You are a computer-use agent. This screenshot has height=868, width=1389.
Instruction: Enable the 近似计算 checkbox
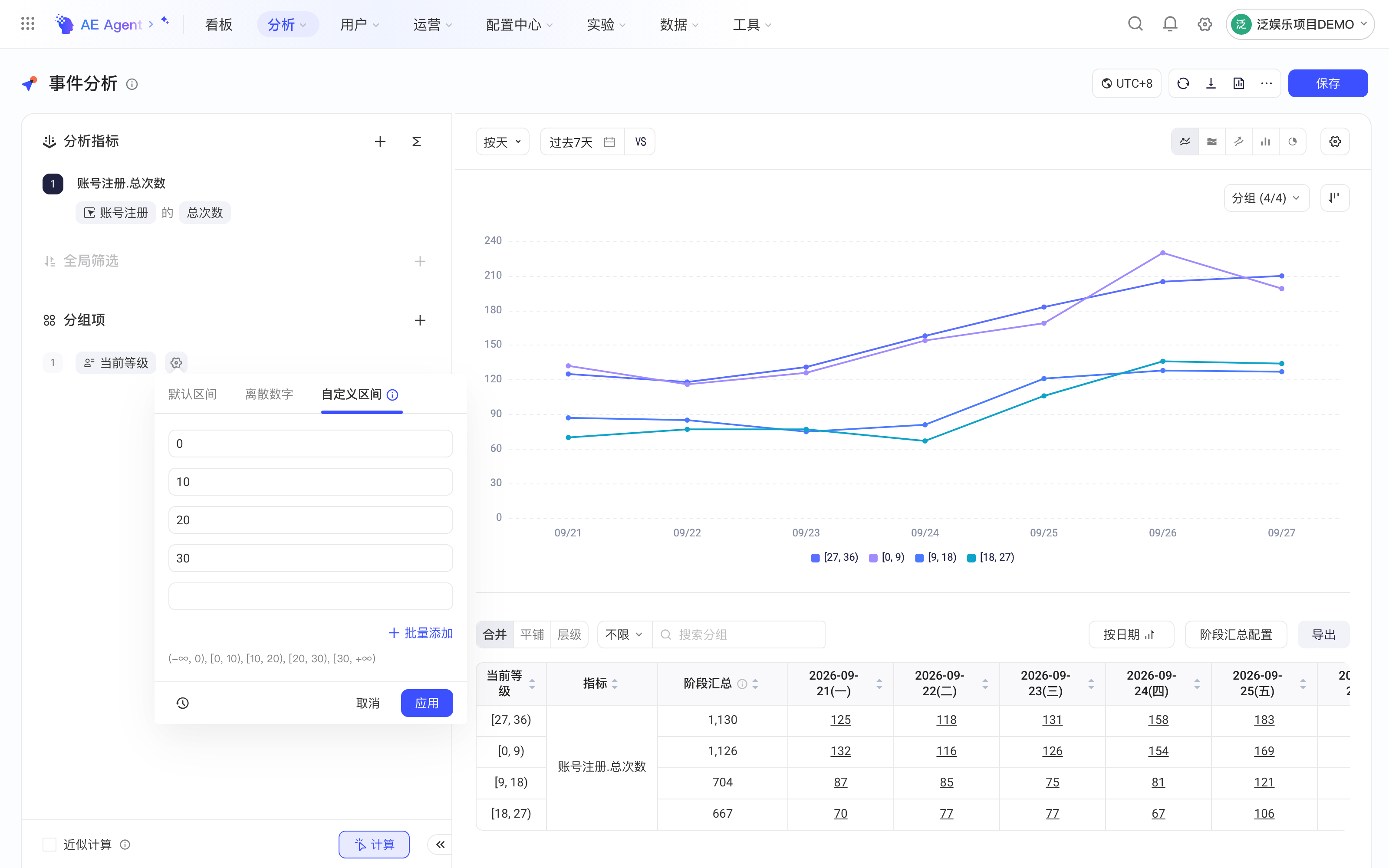click(x=49, y=845)
